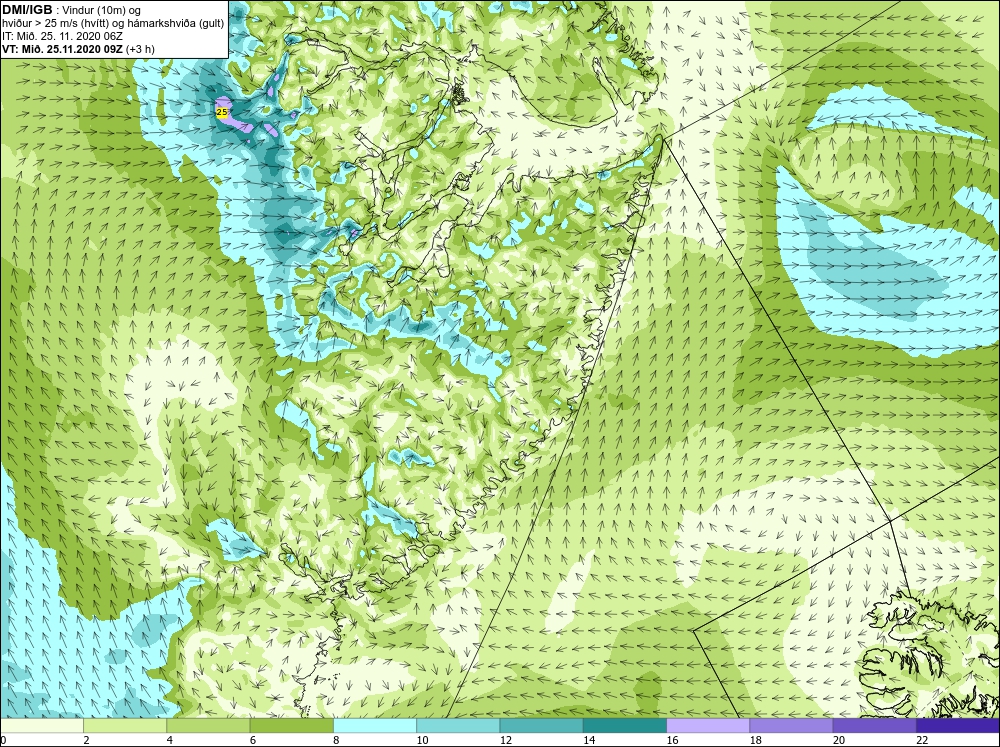
Task: Click the legend scale label 2
Action: (86, 740)
